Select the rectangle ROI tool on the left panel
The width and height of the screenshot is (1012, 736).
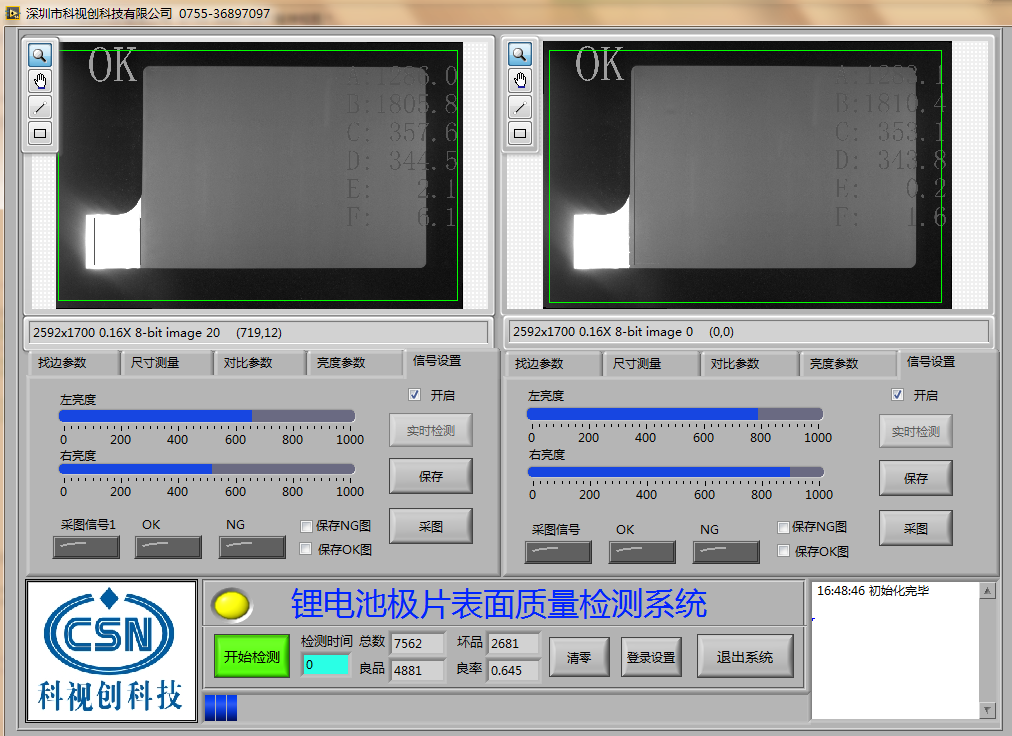point(39,132)
